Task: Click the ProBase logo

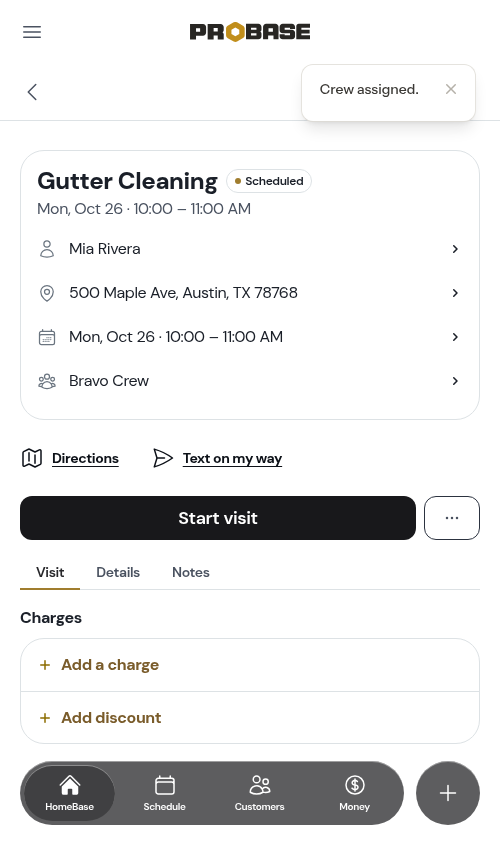Action: 250,32
